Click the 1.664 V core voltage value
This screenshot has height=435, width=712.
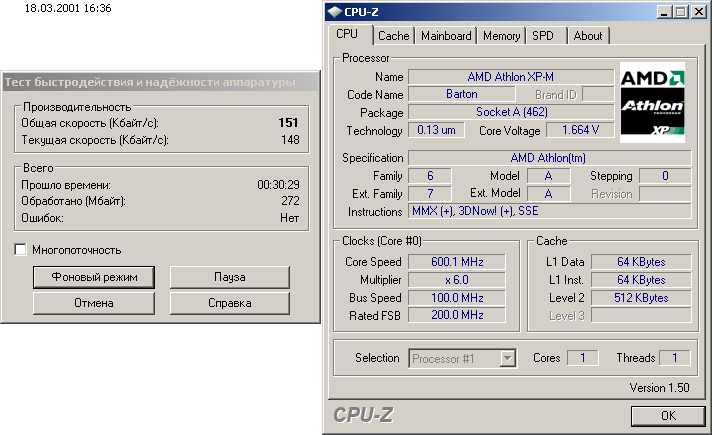point(580,130)
